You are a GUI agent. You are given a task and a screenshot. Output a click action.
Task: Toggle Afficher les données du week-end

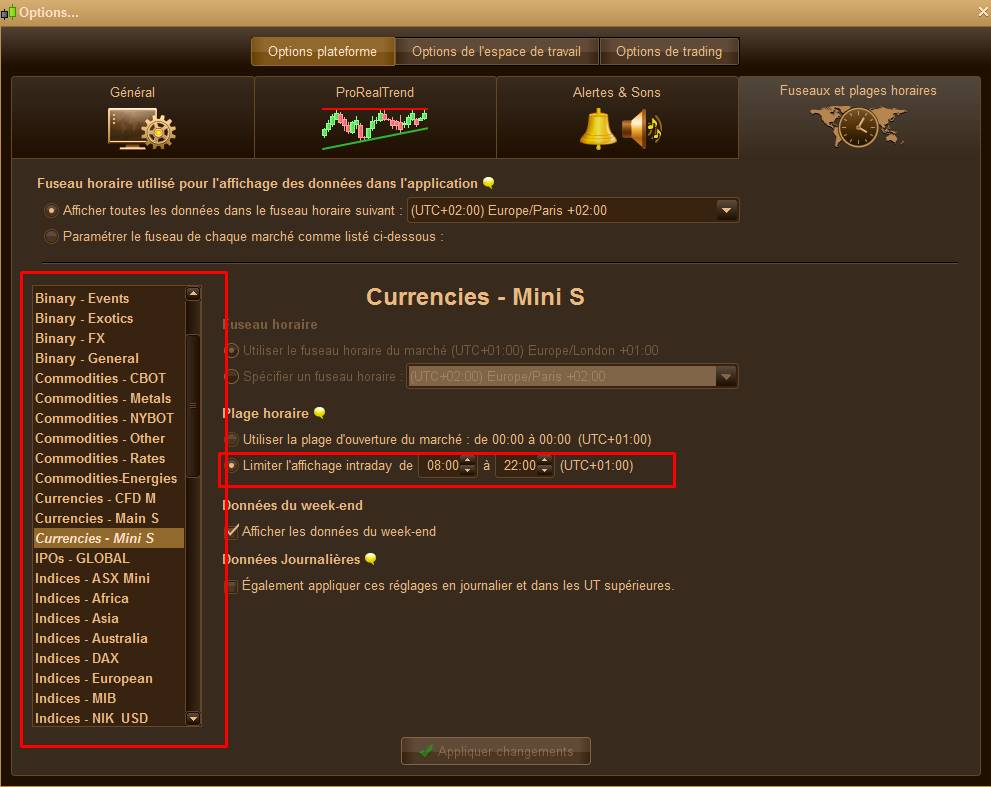tap(233, 531)
